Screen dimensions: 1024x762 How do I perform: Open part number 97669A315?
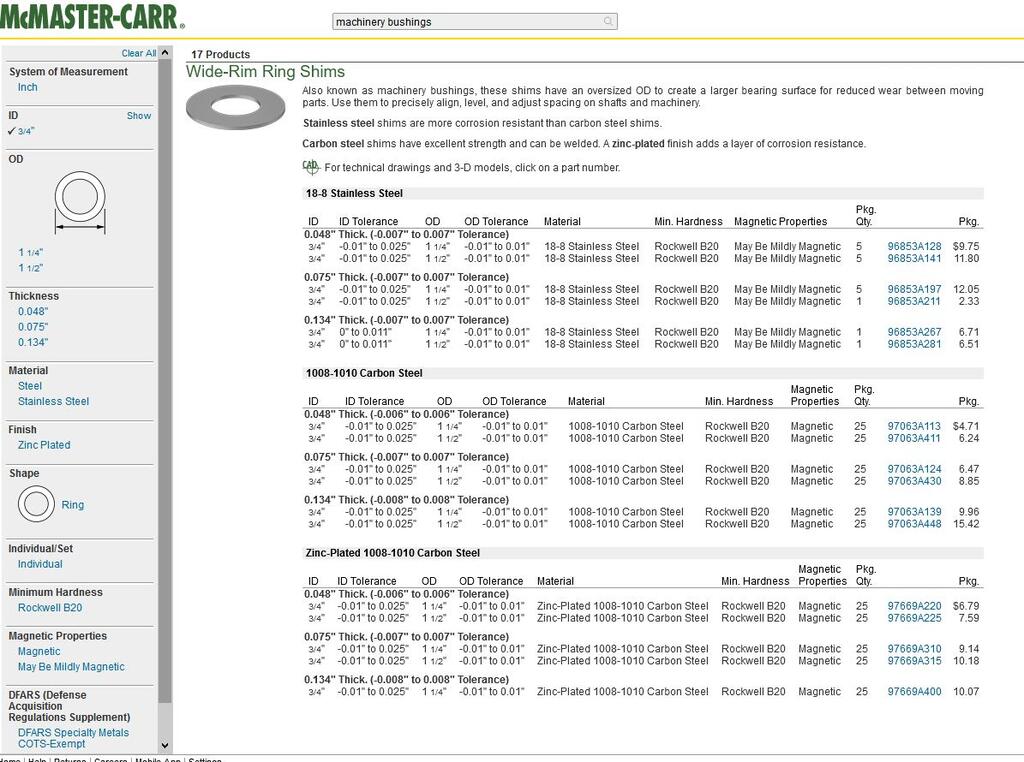[914, 661]
